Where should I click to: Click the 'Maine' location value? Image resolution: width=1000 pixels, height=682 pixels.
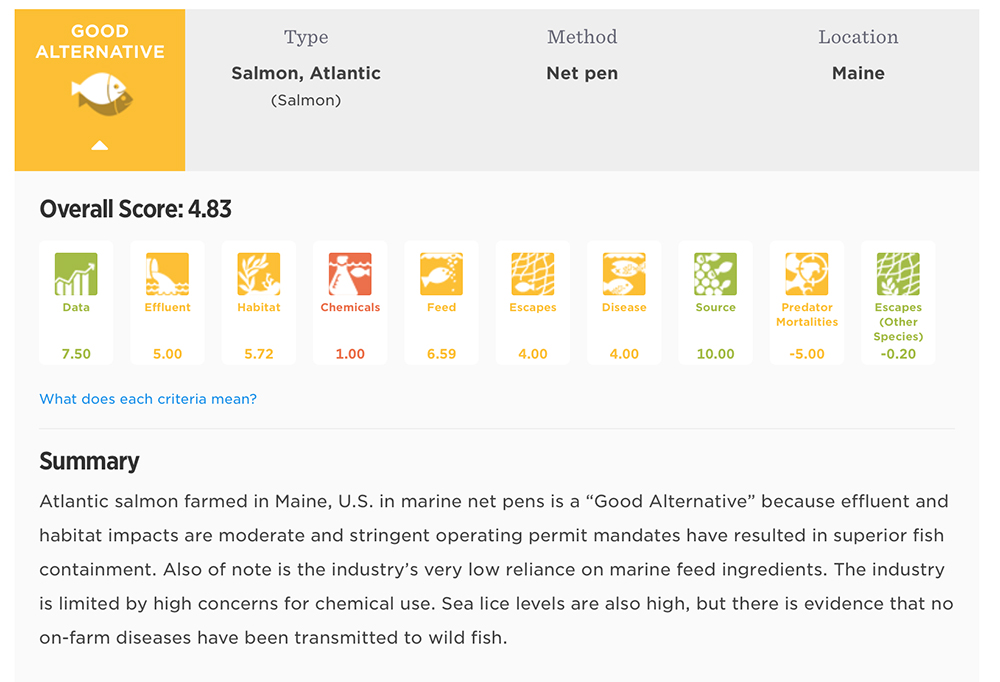(x=858, y=73)
